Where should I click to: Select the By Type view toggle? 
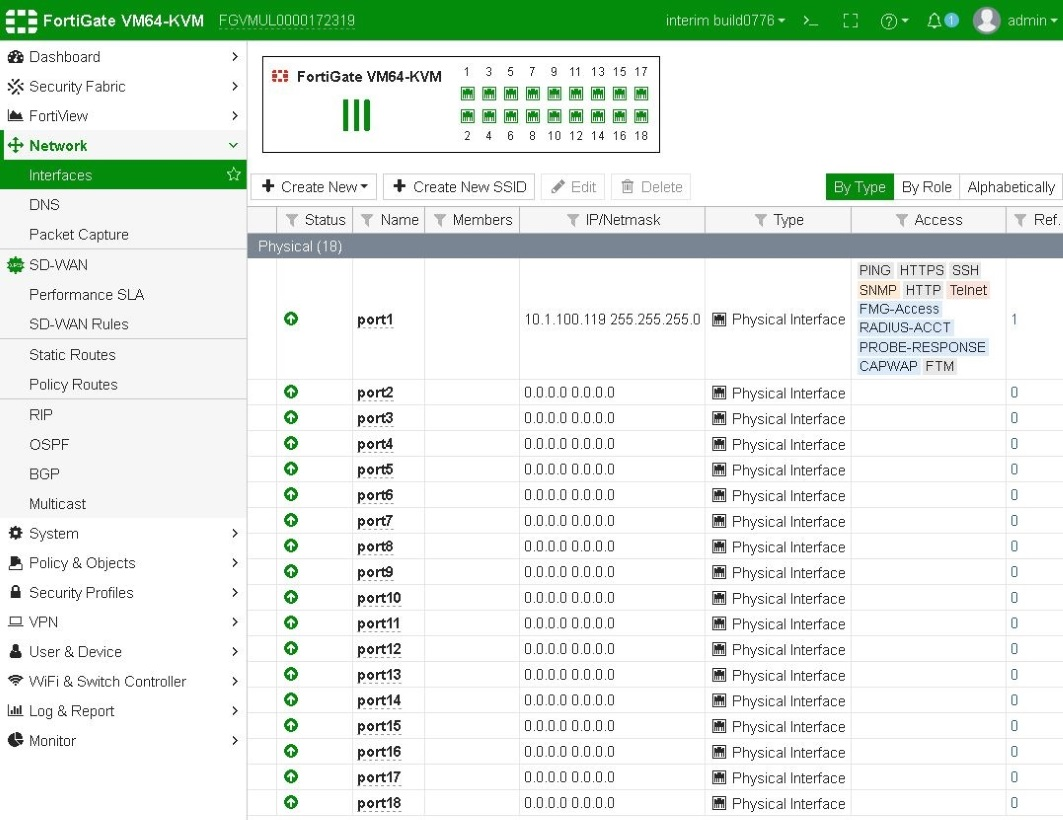point(859,187)
